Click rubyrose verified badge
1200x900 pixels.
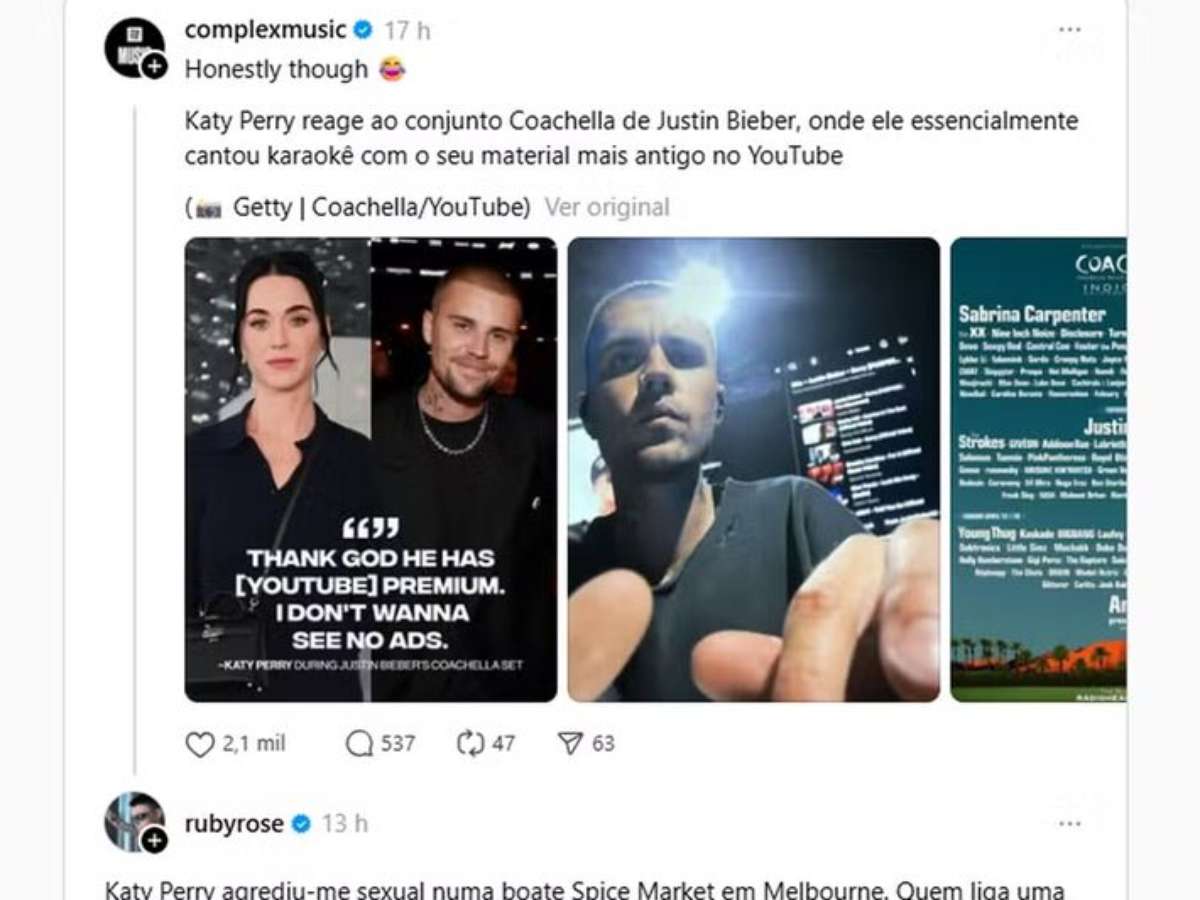click(x=301, y=824)
